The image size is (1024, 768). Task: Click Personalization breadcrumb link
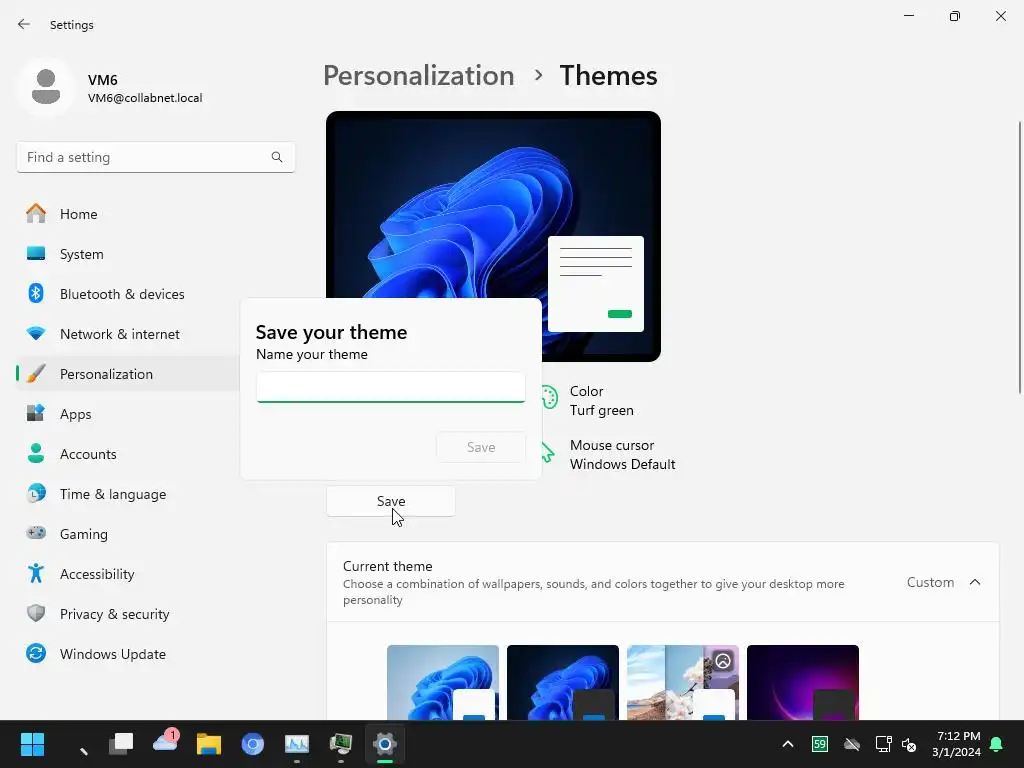pyautogui.click(x=419, y=76)
